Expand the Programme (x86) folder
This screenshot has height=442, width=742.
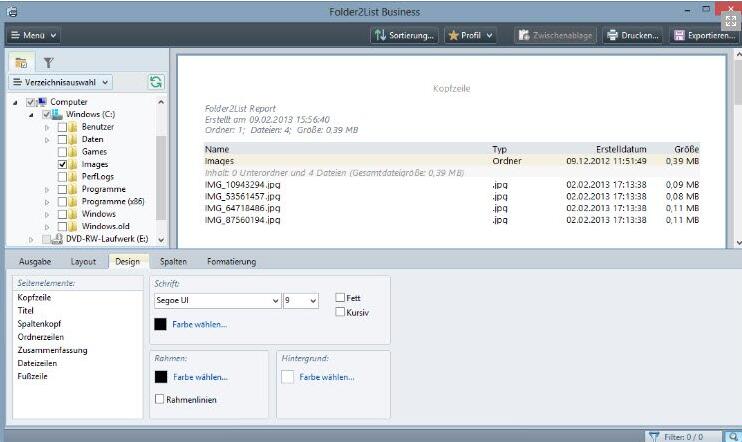(47, 202)
